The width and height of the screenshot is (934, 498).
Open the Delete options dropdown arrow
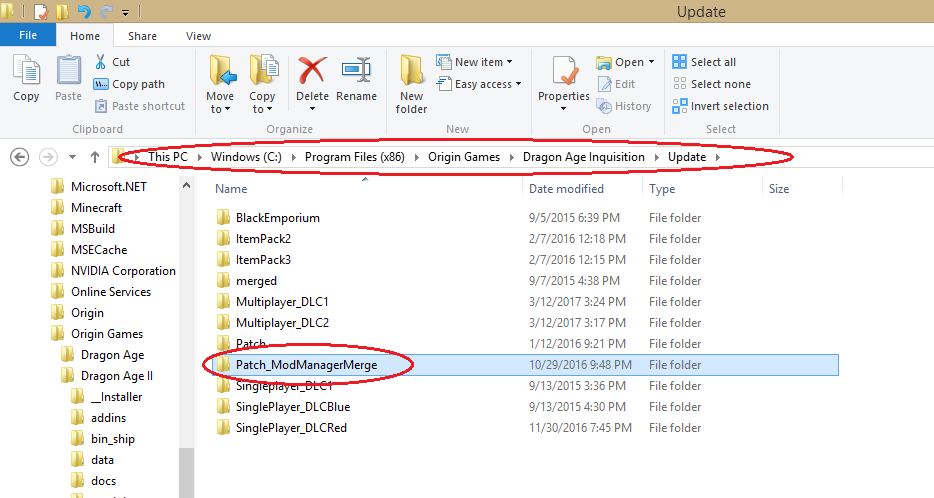[312, 109]
